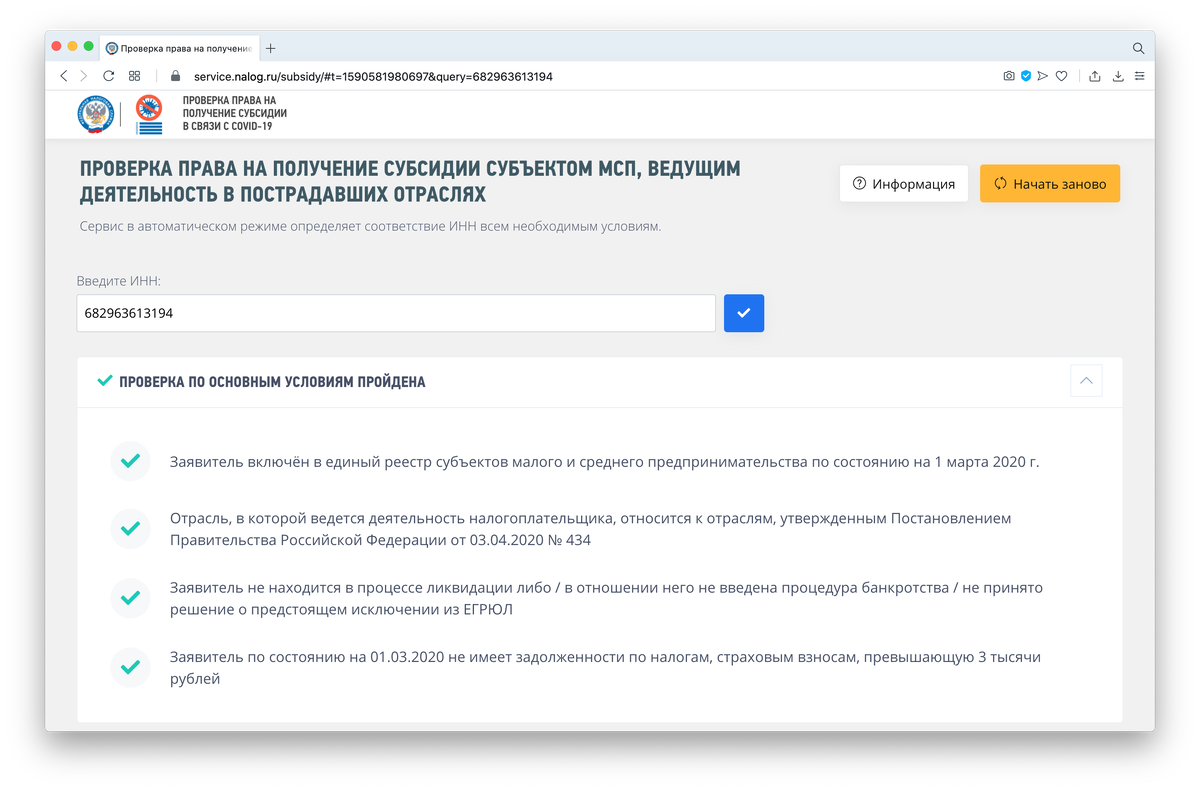The image size is (1200, 791).
Task: Open the search magnifier at top right
Action: coord(1138,47)
